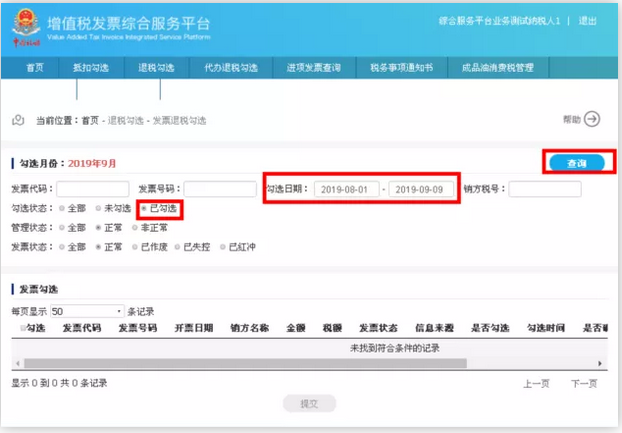Click the left arrow of horizontal scrollbar
This screenshot has width=622, height=433.
point(16,363)
